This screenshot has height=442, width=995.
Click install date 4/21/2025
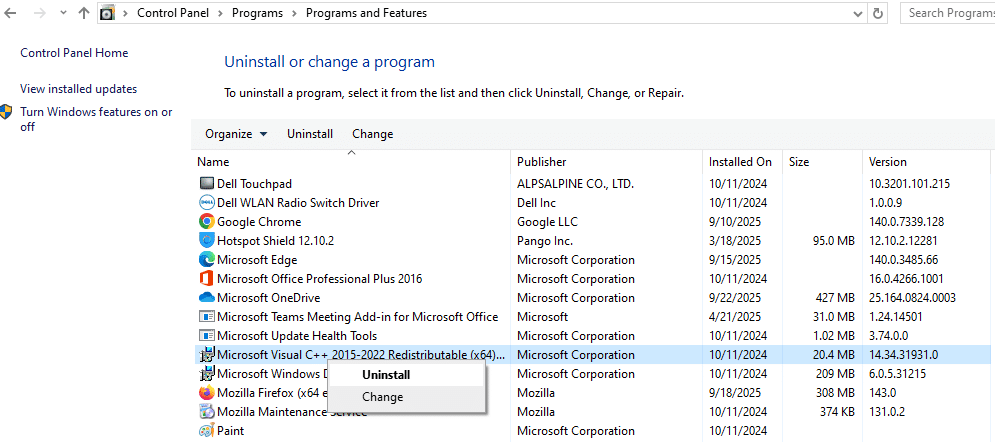[x=735, y=317]
